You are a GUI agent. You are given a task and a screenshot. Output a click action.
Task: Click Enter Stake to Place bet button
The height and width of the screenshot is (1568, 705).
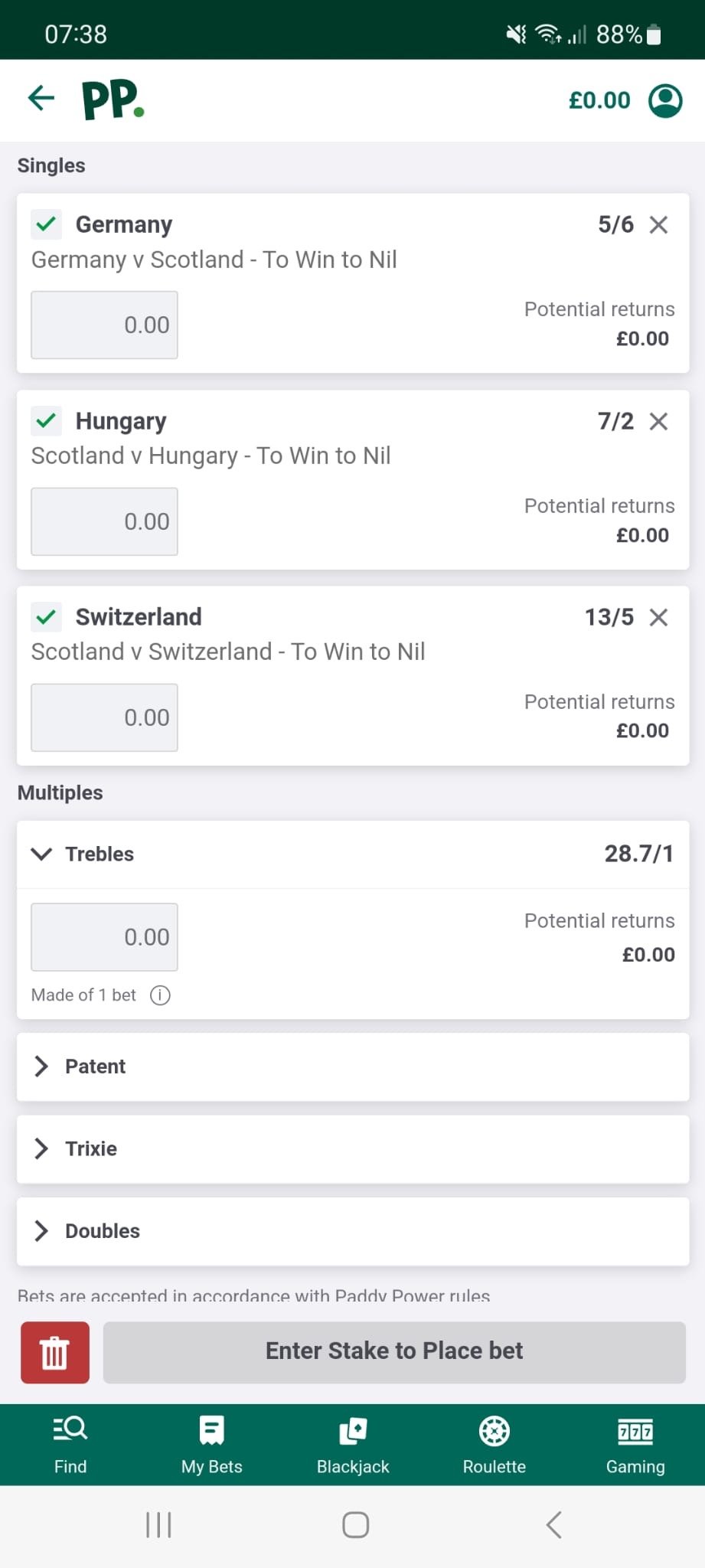[394, 1352]
